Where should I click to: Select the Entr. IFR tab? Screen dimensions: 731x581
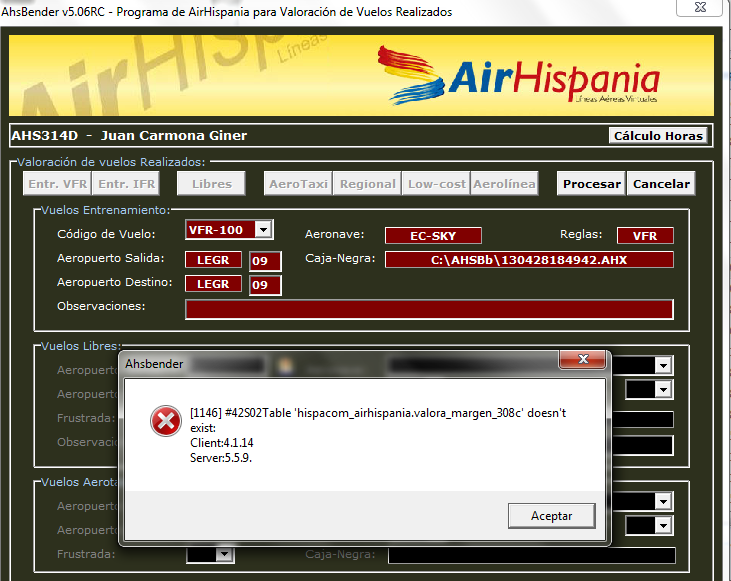pos(126,184)
